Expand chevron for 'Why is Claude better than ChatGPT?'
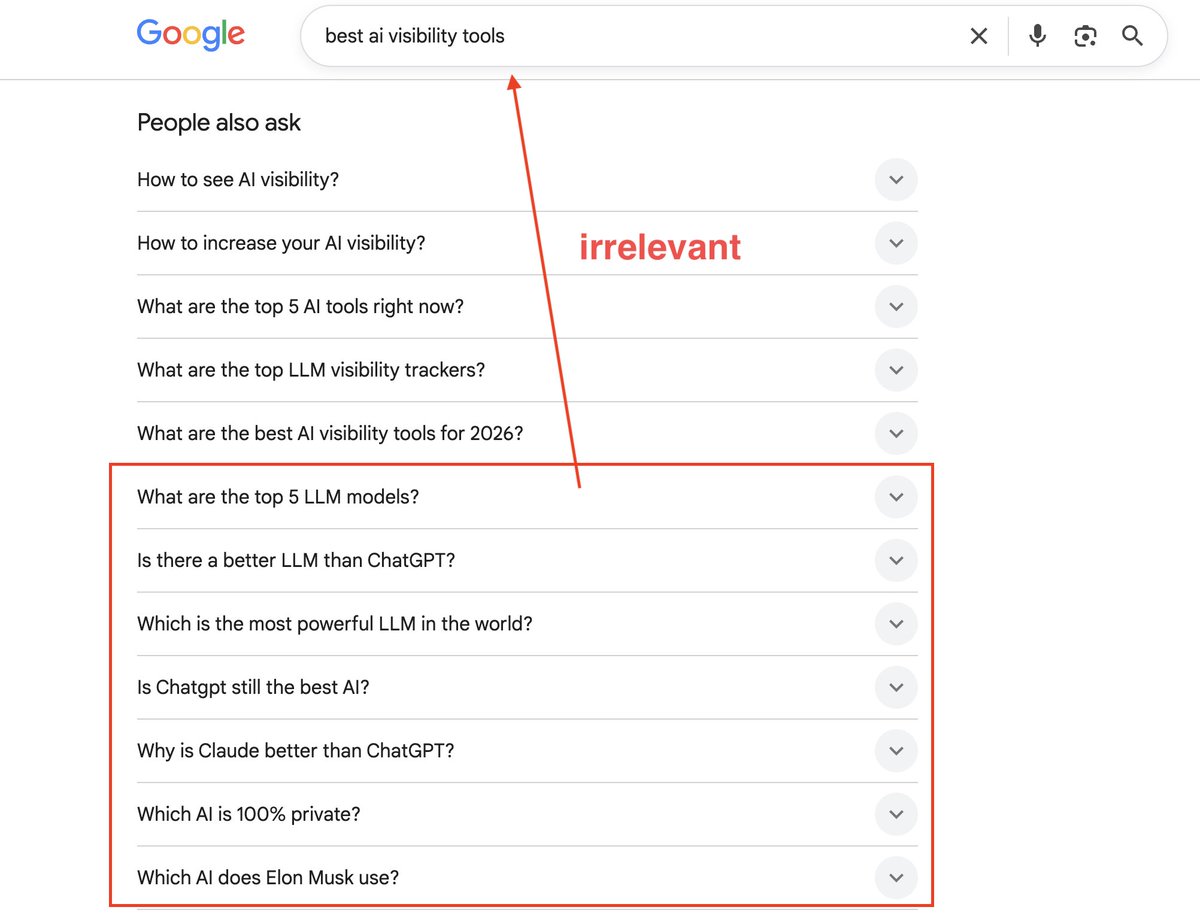The width and height of the screenshot is (1200, 916). click(x=896, y=751)
